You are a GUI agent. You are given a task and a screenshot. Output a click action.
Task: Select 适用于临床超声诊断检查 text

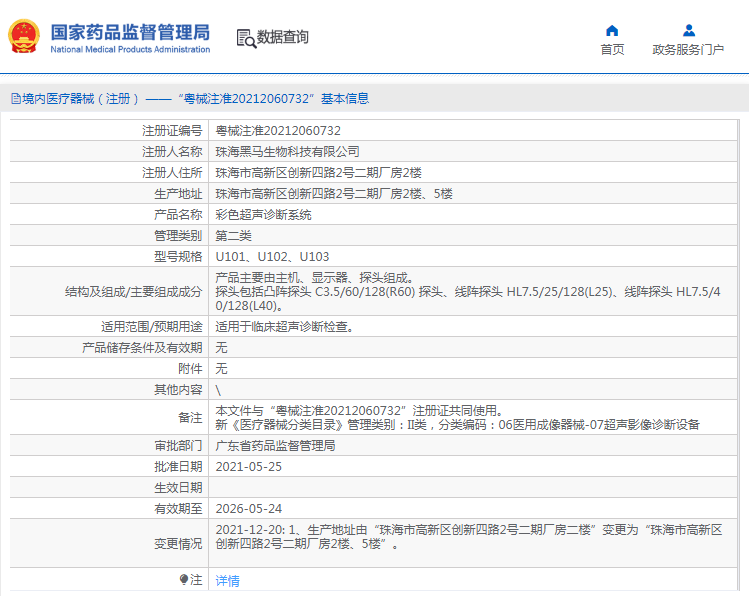point(284,327)
